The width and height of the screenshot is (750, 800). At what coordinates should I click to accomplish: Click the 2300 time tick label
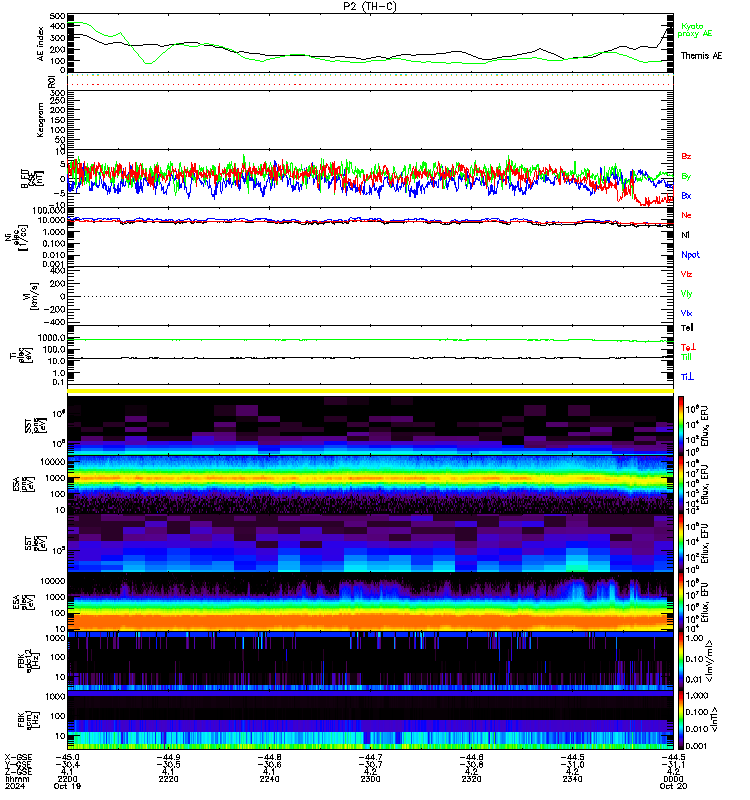pos(370,779)
